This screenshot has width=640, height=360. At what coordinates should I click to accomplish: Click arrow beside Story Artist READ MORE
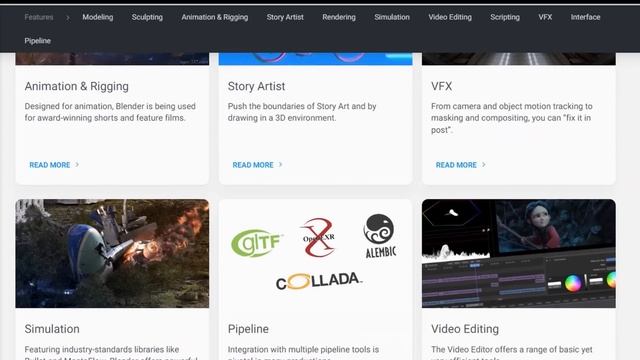[x=280, y=164]
